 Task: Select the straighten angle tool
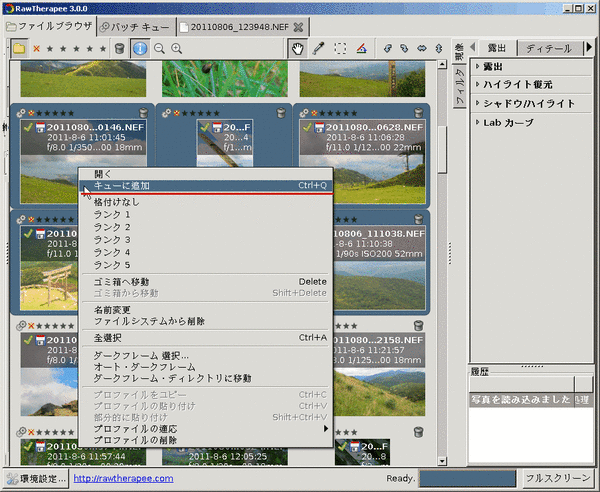(x=361, y=48)
